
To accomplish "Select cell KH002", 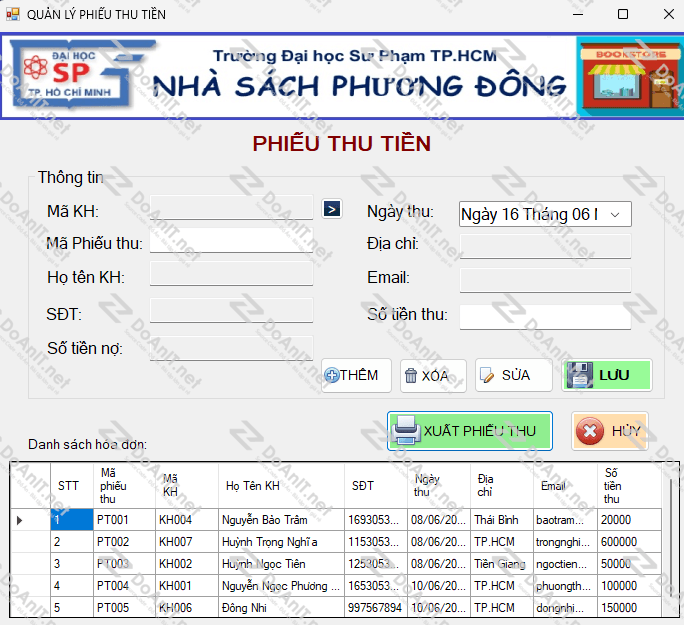I will click(x=187, y=564).
